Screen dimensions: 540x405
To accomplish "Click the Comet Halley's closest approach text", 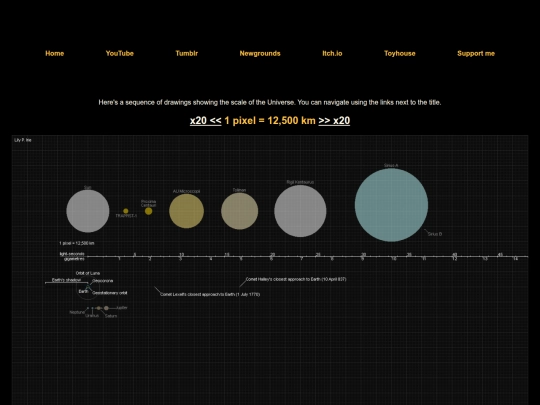I will click(x=296, y=279).
